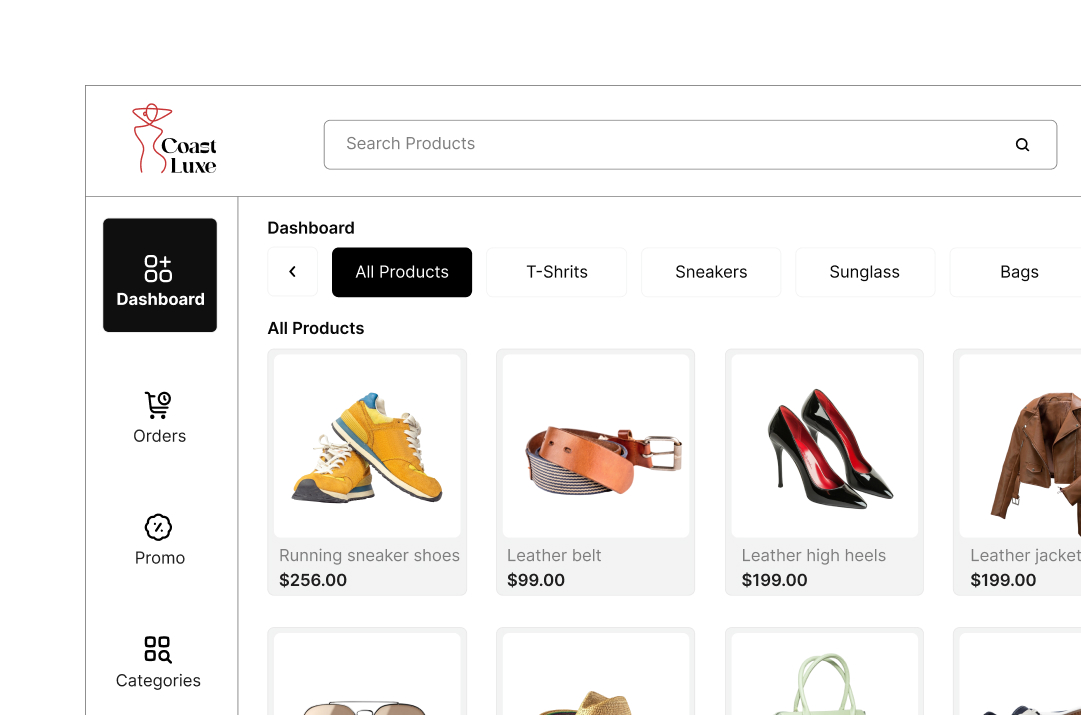The image size is (1081, 715).
Task: Click the Leather jacket title
Action: click(1025, 556)
